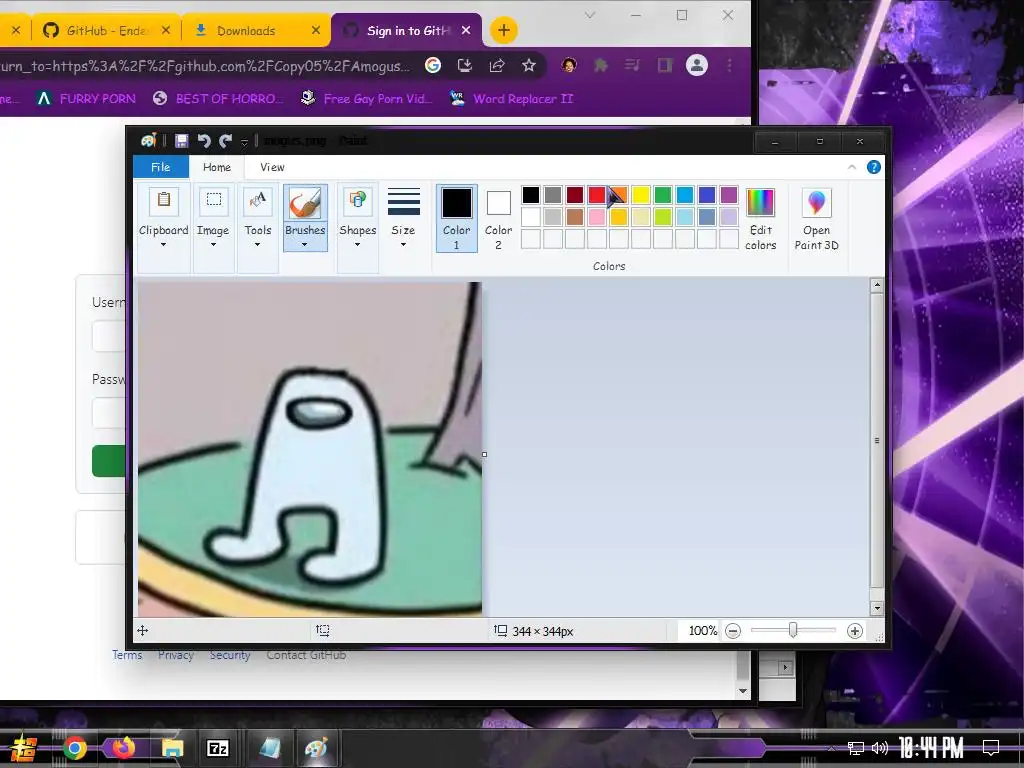Open Firefox from the taskbar

point(123,748)
